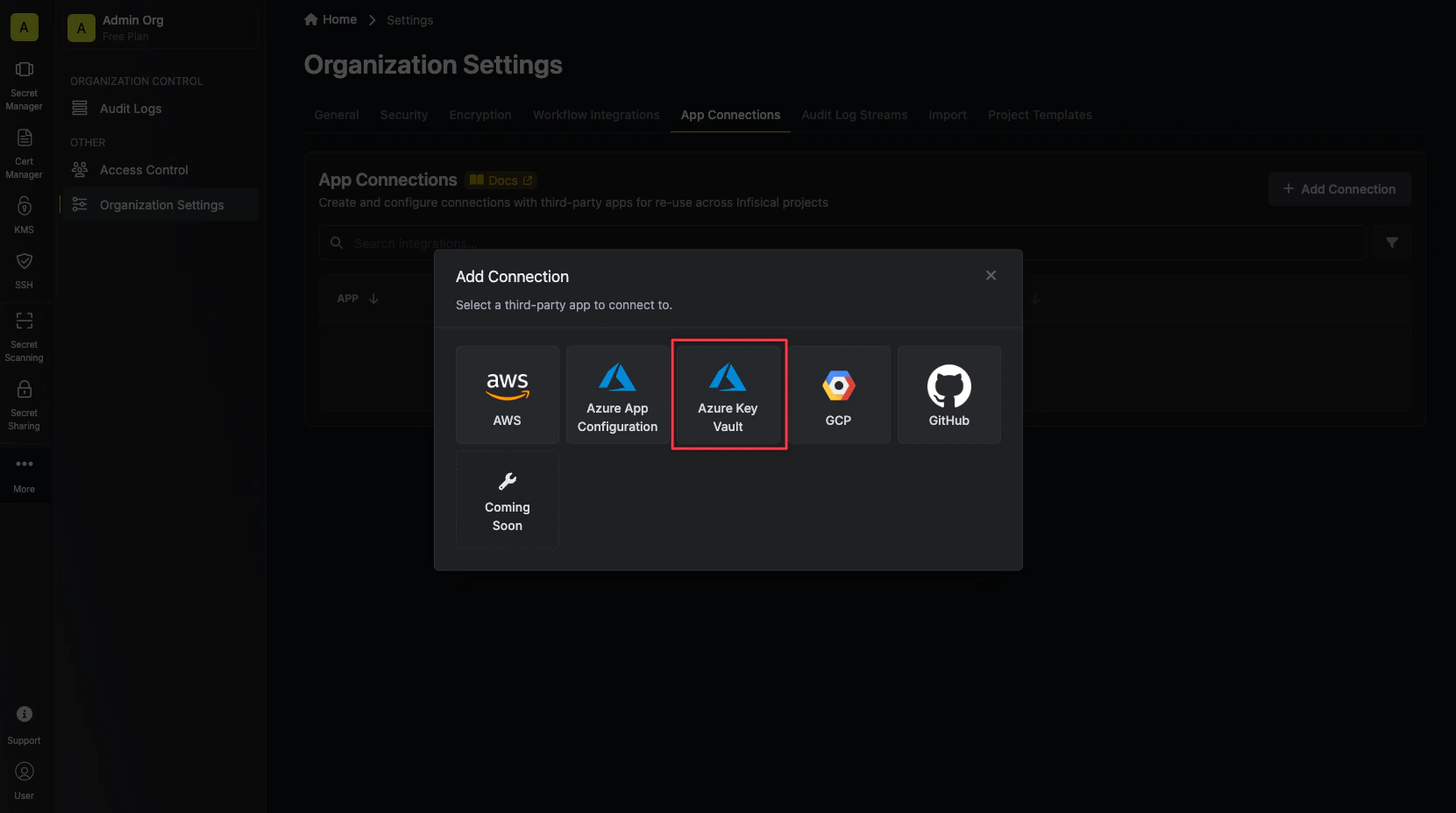Screen dimensions: 1456x813
Task: Click the yellow A organization avatar
Action: [x=24, y=27]
